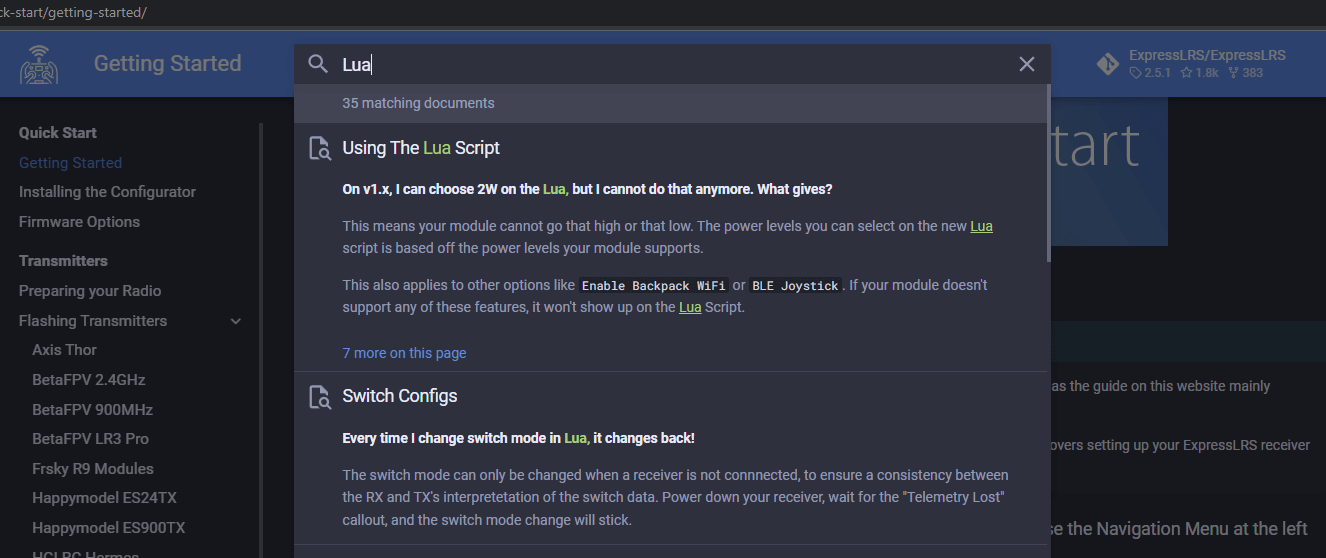Click the GitHub repository git icon
This screenshot has height=558, width=1326.
[x=1107, y=64]
